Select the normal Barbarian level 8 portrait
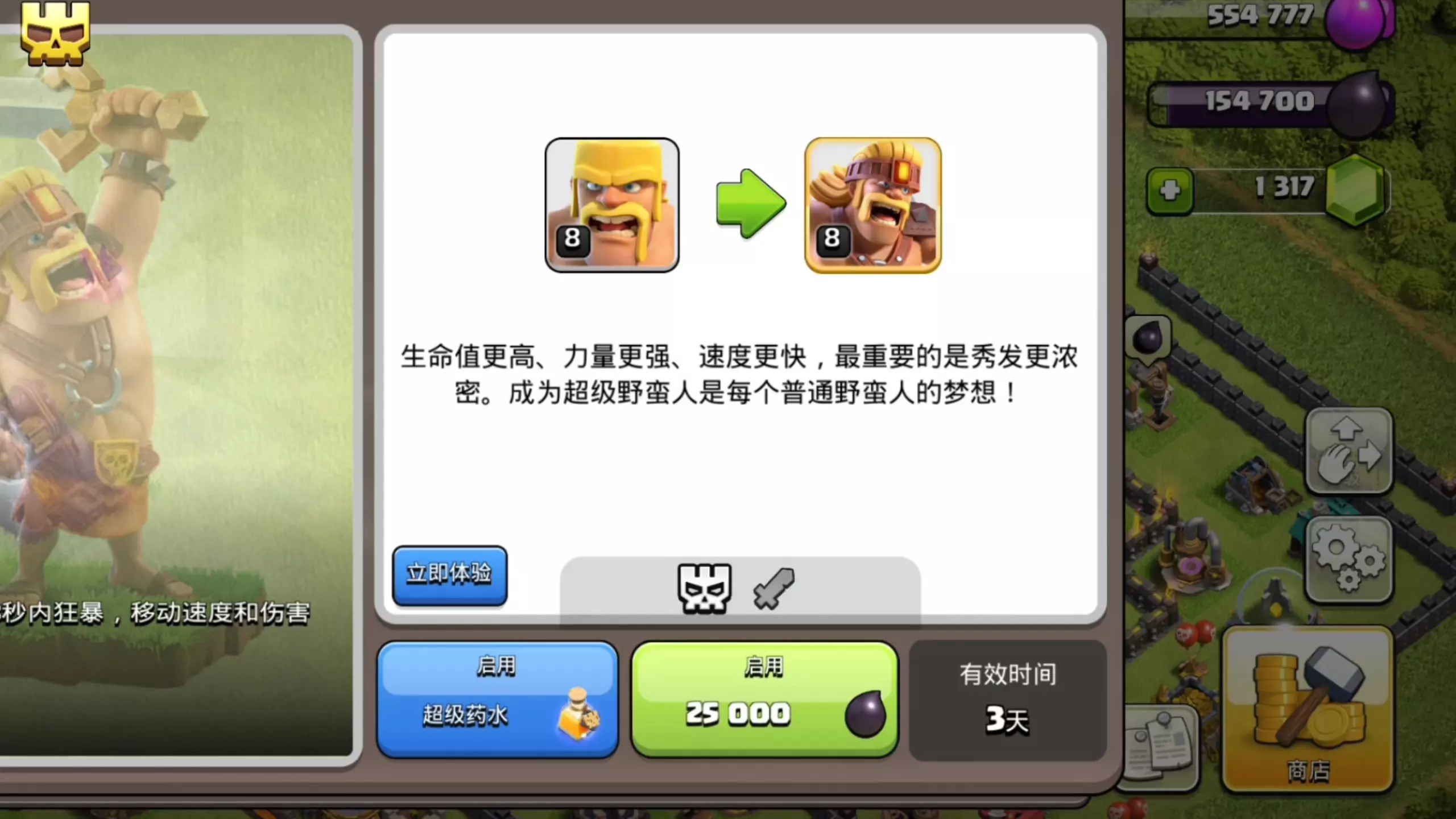 pyautogui.click(x=612, y=205)
